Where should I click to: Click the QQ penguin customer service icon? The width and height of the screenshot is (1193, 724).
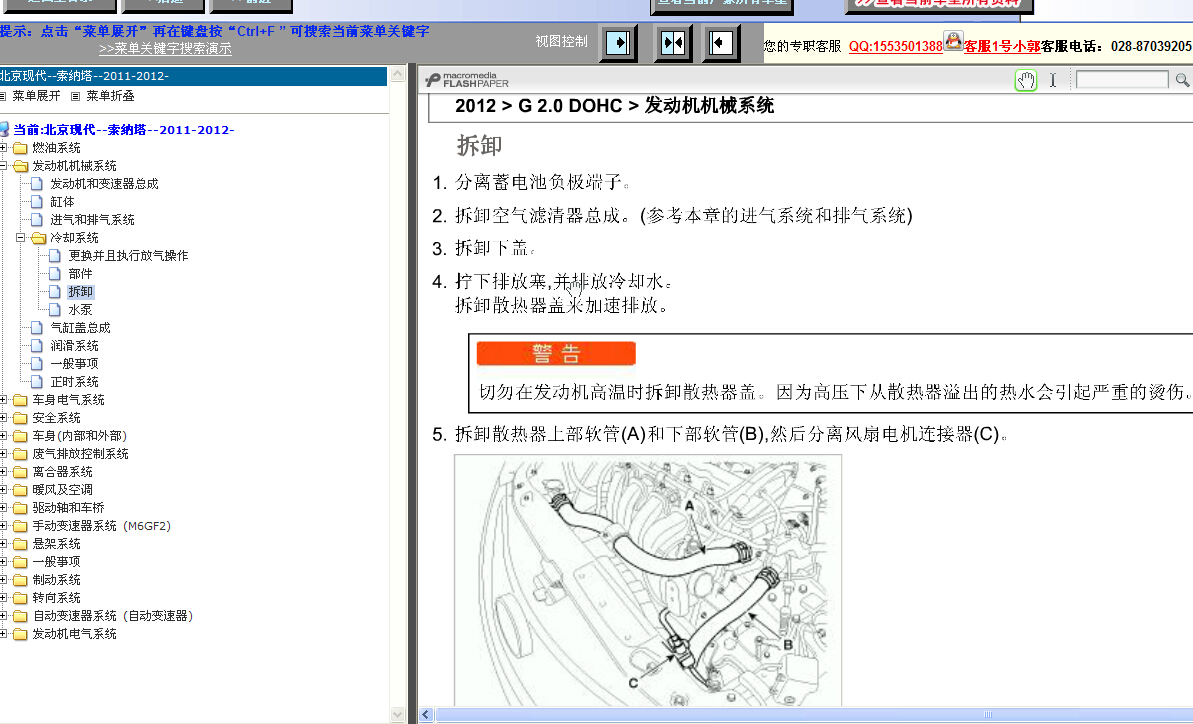[x=953, y=43]
